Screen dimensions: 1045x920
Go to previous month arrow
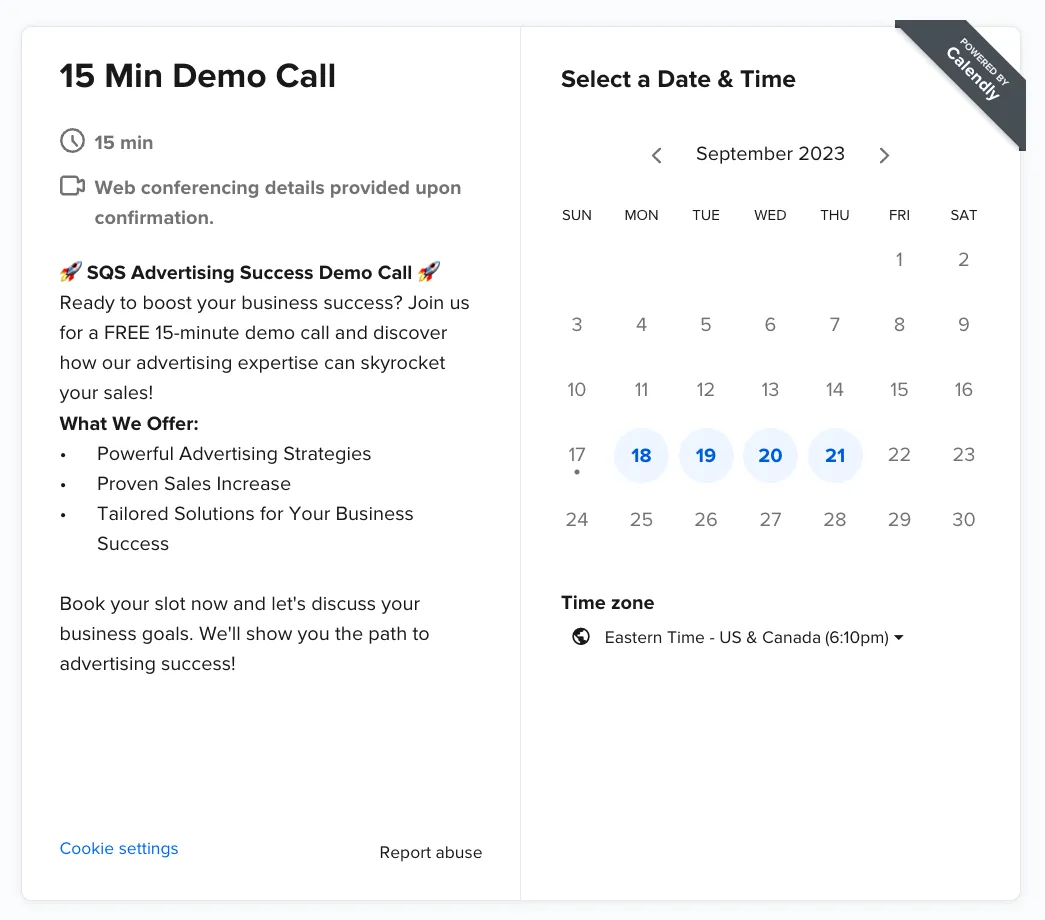(656, 155)
